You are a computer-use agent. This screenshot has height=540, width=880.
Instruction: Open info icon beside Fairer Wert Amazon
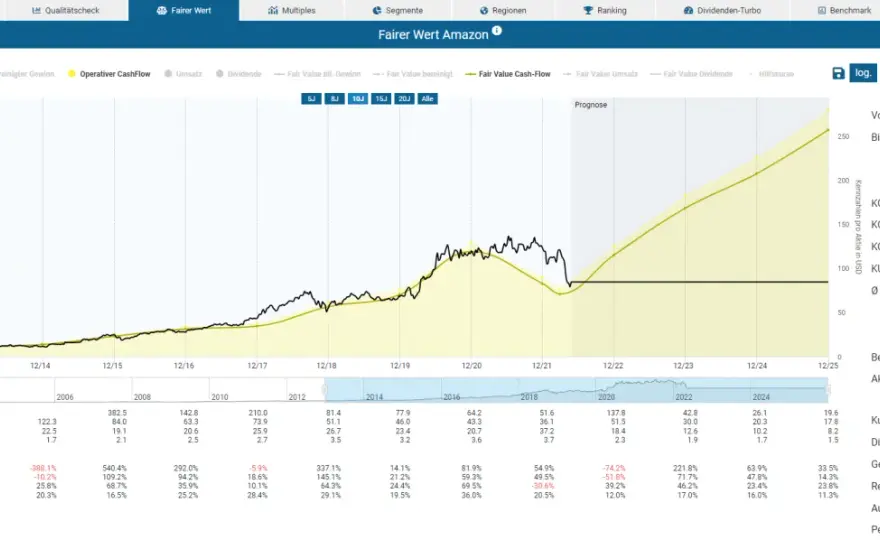point(497,31)
